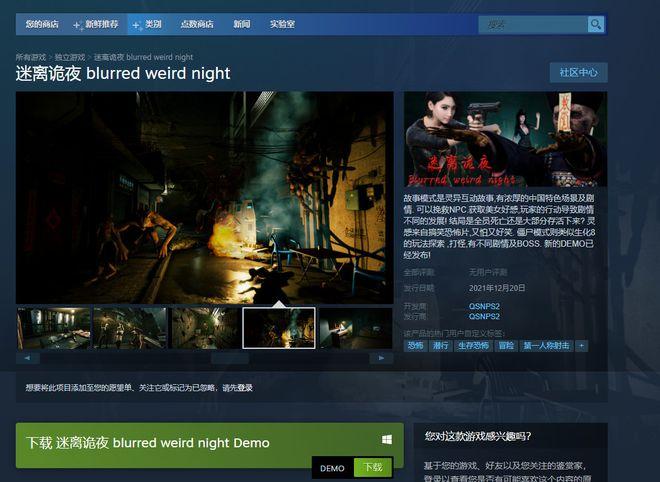
Task: Click developer QSNPS2 link
Action: pos(484,306)
